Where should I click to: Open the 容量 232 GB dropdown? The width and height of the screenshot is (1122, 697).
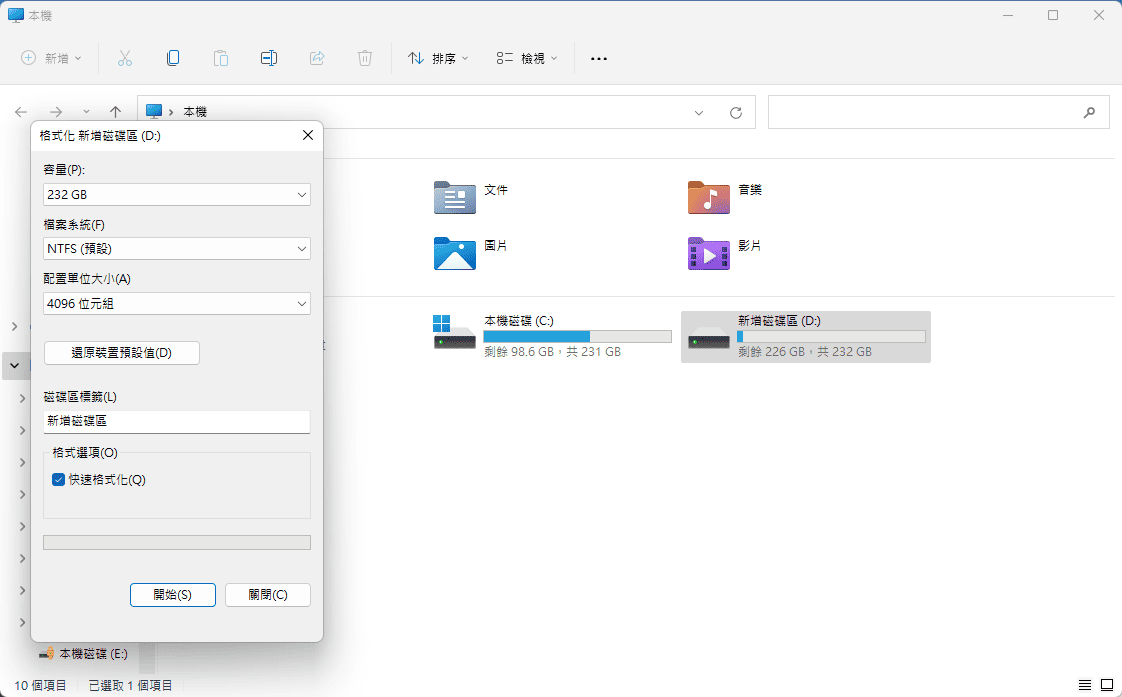point(177,195)
